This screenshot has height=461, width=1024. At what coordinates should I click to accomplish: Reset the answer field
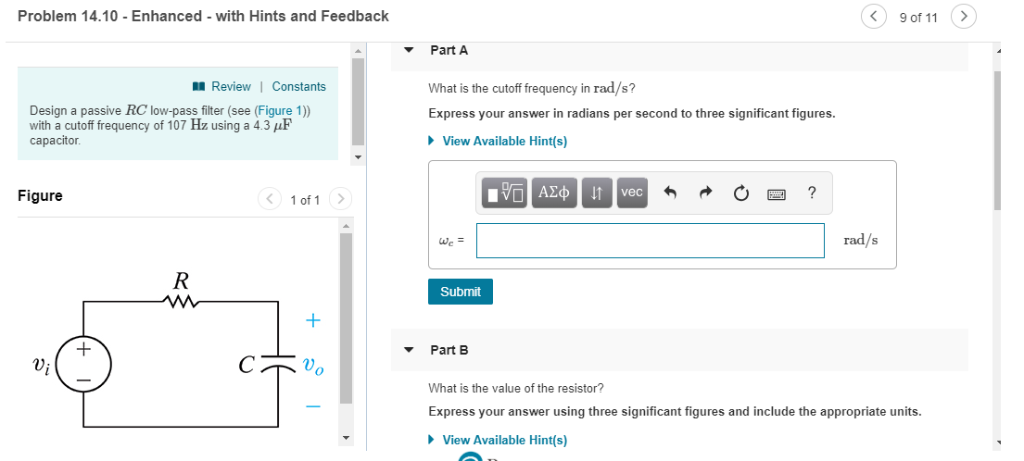click(x=741, y=193)
